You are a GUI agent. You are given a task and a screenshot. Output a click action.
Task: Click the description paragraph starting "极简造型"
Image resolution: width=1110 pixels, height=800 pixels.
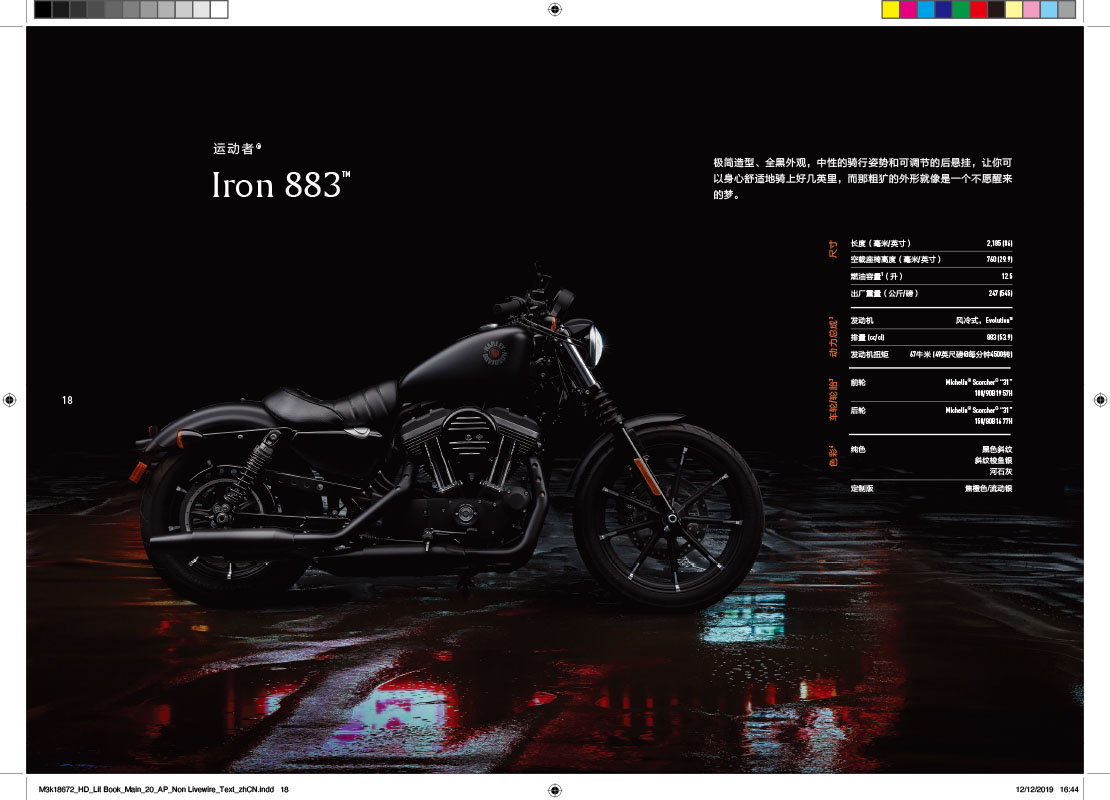click(x=862, y=178)
